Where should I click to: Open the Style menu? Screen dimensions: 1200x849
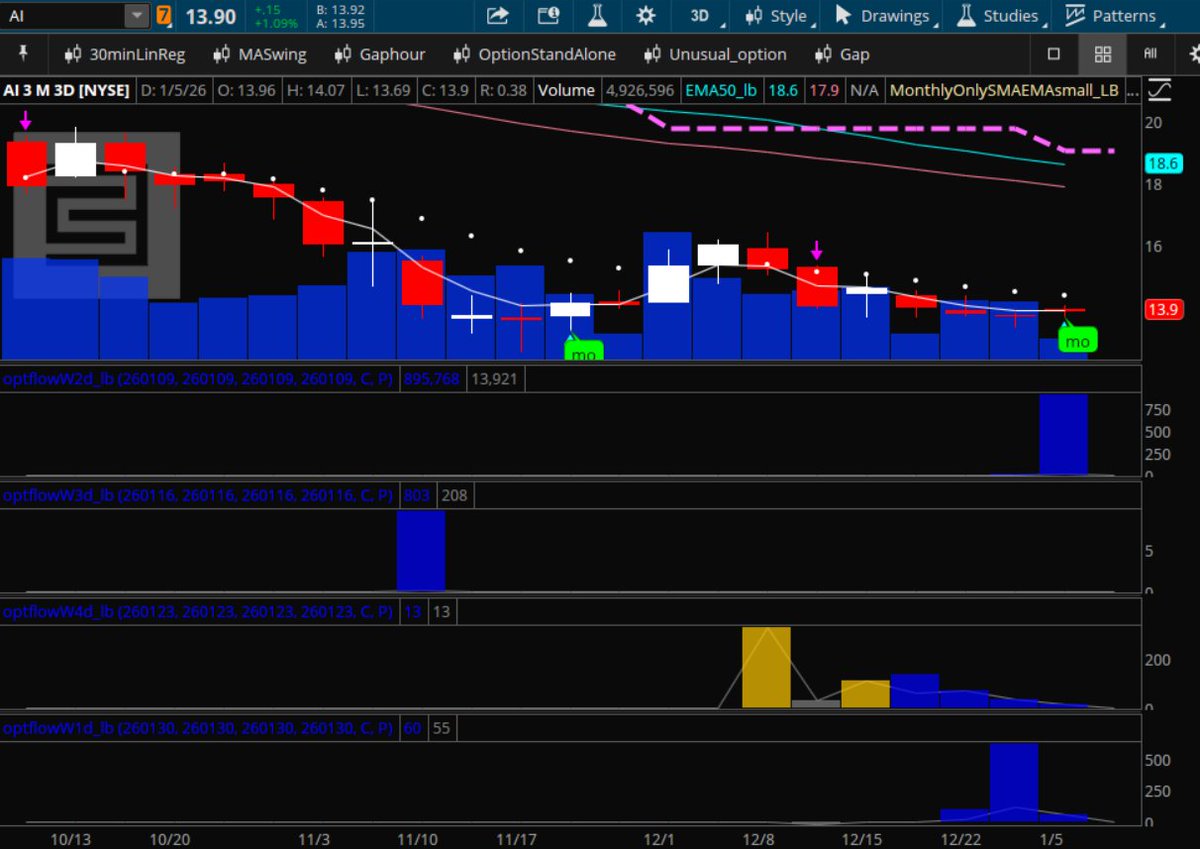pyautogui.click(x=780, y=16)
